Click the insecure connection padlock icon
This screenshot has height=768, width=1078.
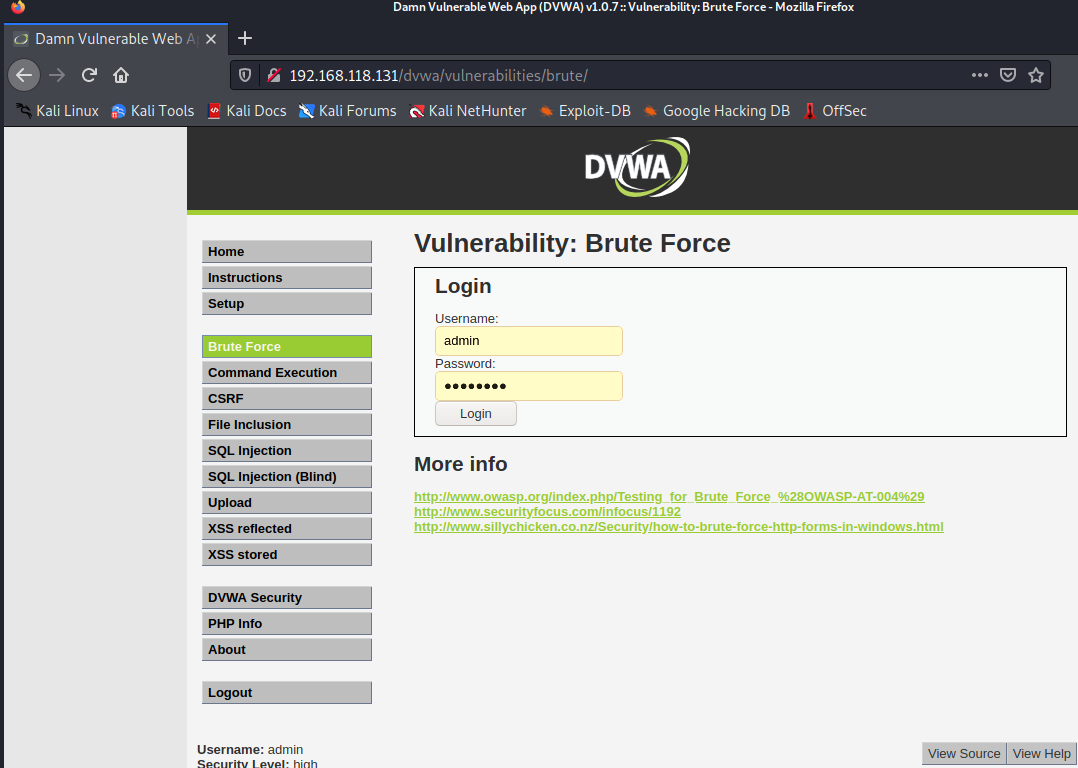point(274,76)
